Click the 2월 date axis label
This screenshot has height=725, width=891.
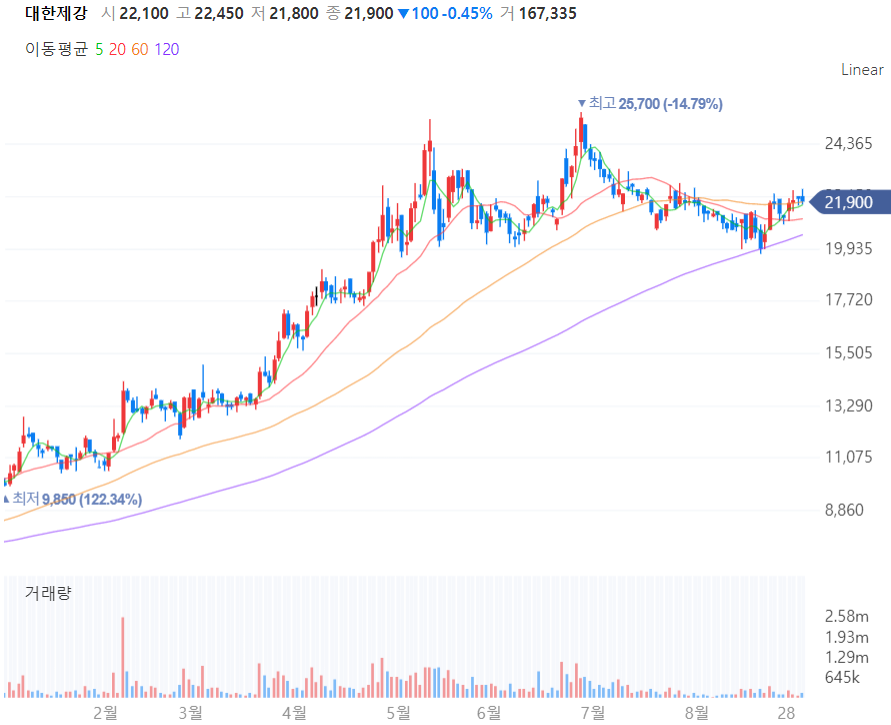(x=106, y=712)
